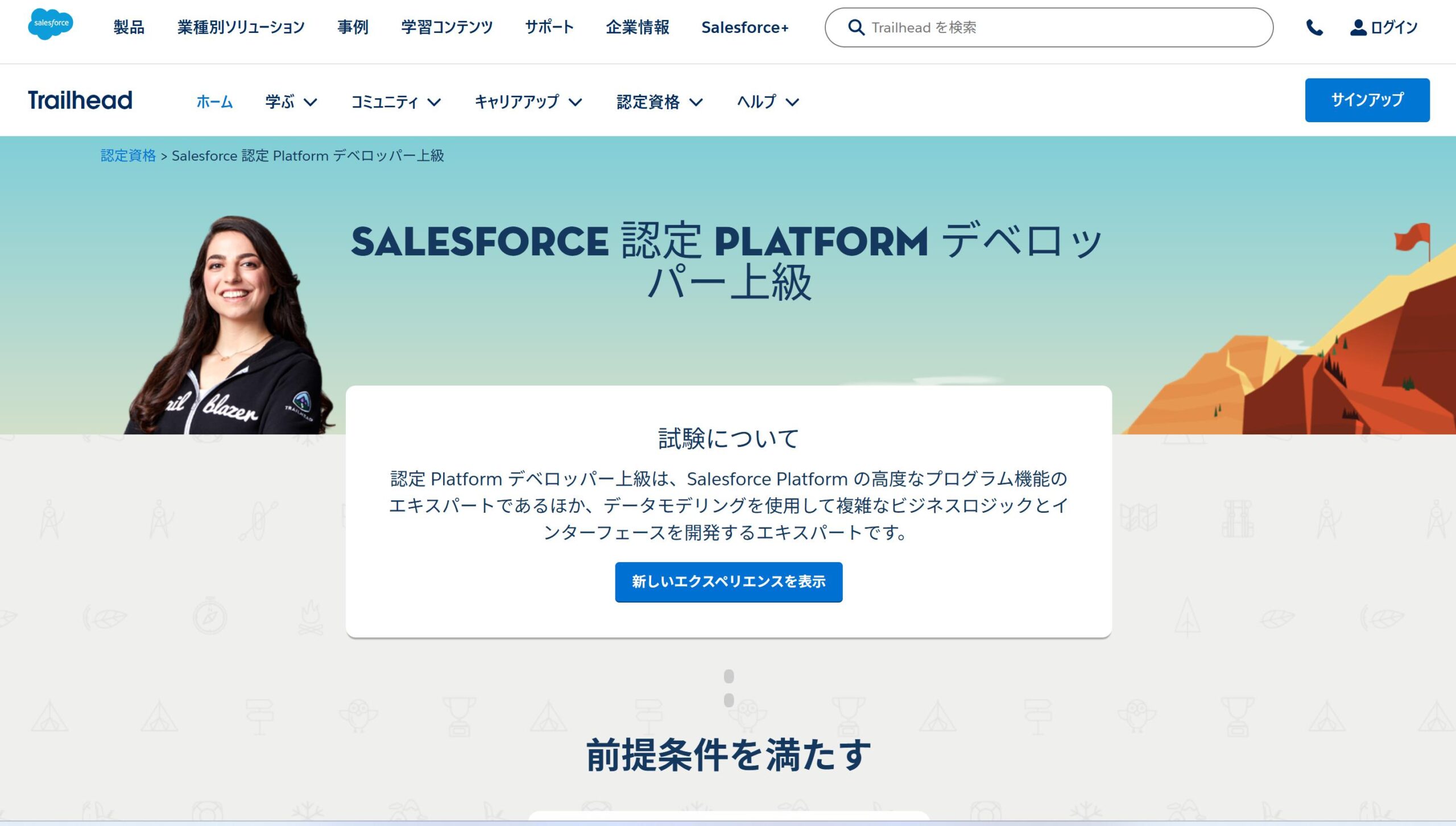Expand the ヘルプ dropdown
This screenshot has height=826, width=1456.
(768, 102)
